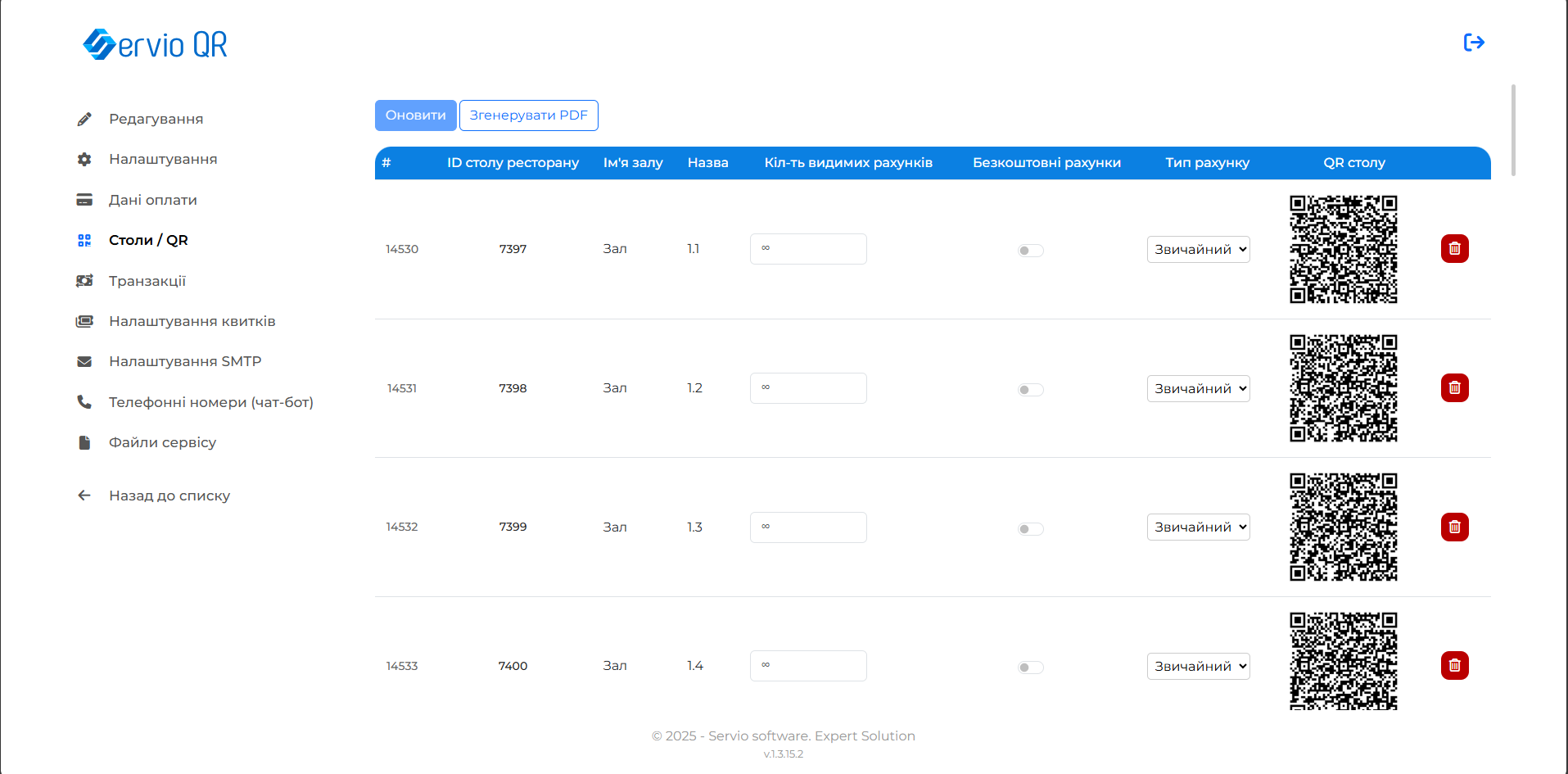Delete table 1.3 using the trash button

[1454, 527]
